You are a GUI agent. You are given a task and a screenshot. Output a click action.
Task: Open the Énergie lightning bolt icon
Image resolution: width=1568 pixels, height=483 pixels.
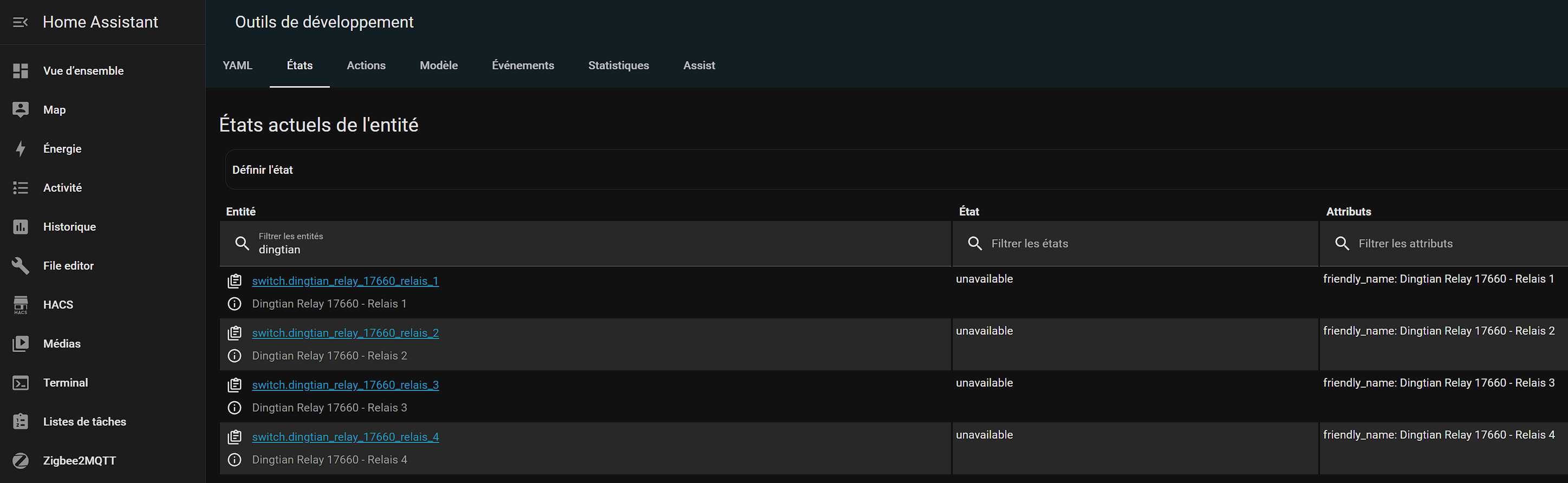20,149
